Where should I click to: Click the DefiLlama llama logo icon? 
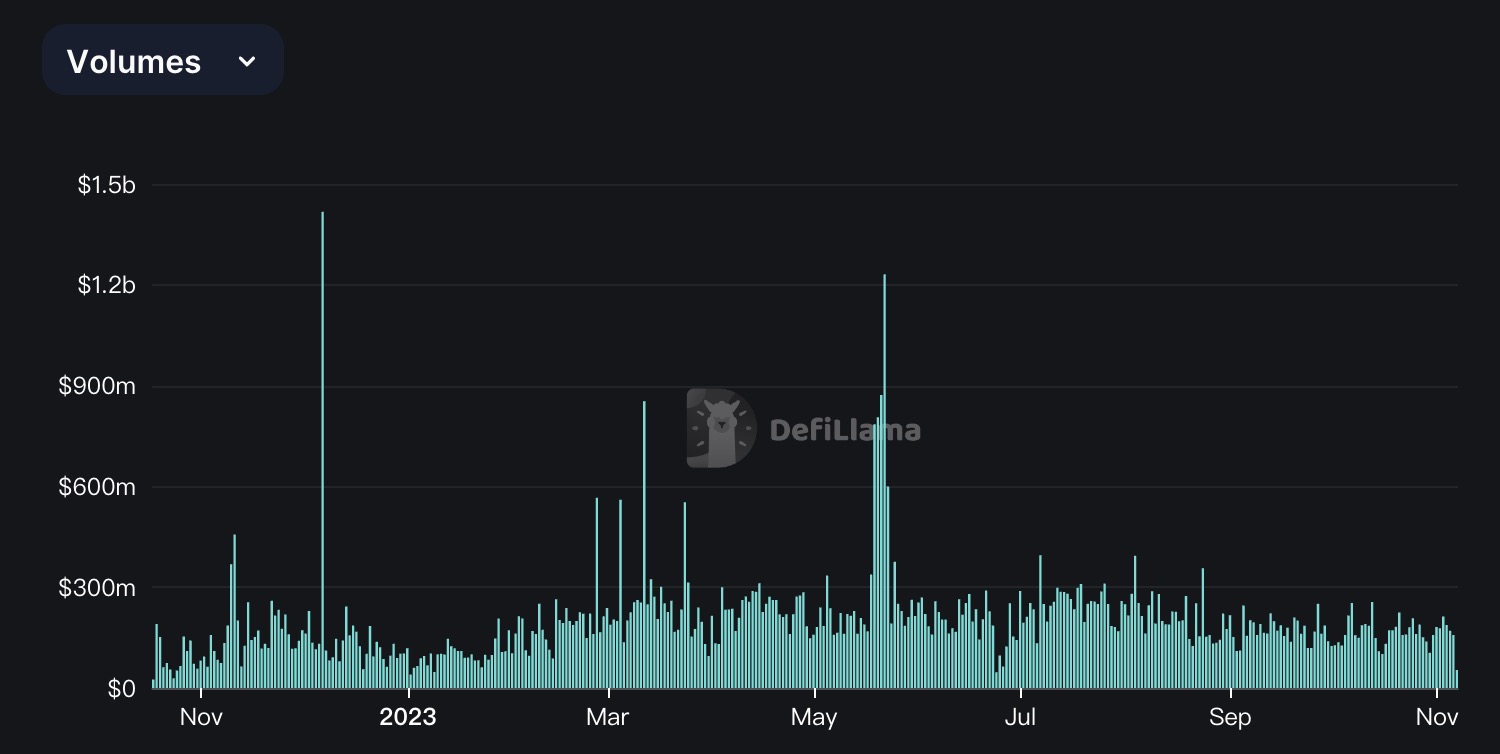[x=721, y=429]
